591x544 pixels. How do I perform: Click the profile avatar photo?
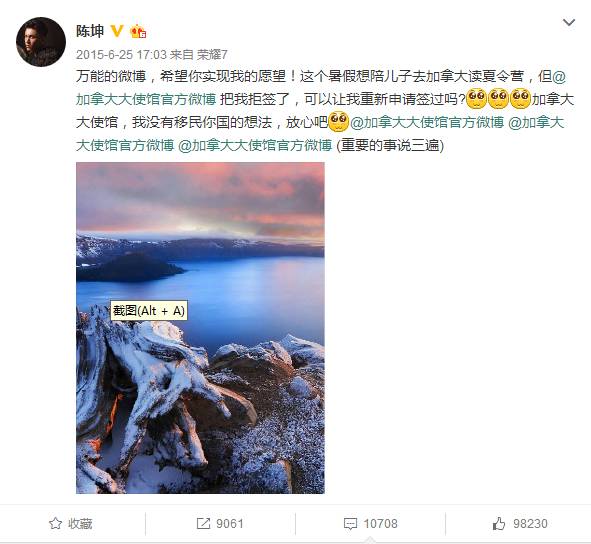coord(41,42)
